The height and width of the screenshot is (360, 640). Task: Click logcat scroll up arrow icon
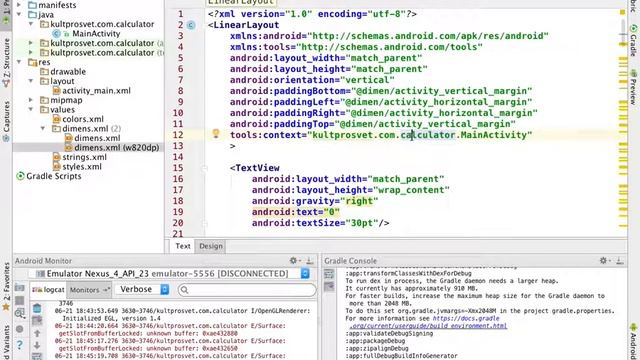coord(37,333)
